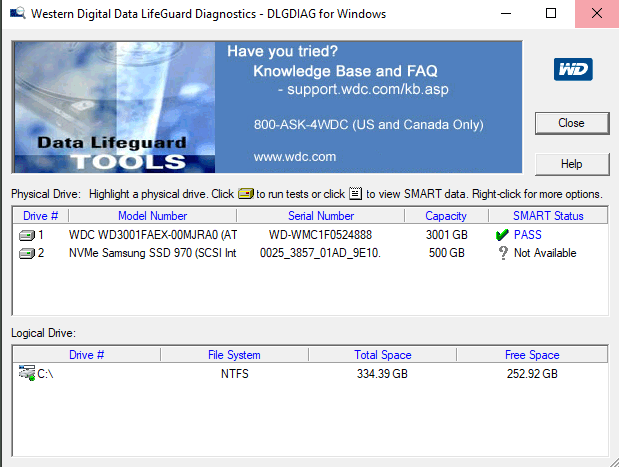The image size is (619, 467).
Task: Click the question mark Not Available icon
Action: coord(503,253)
